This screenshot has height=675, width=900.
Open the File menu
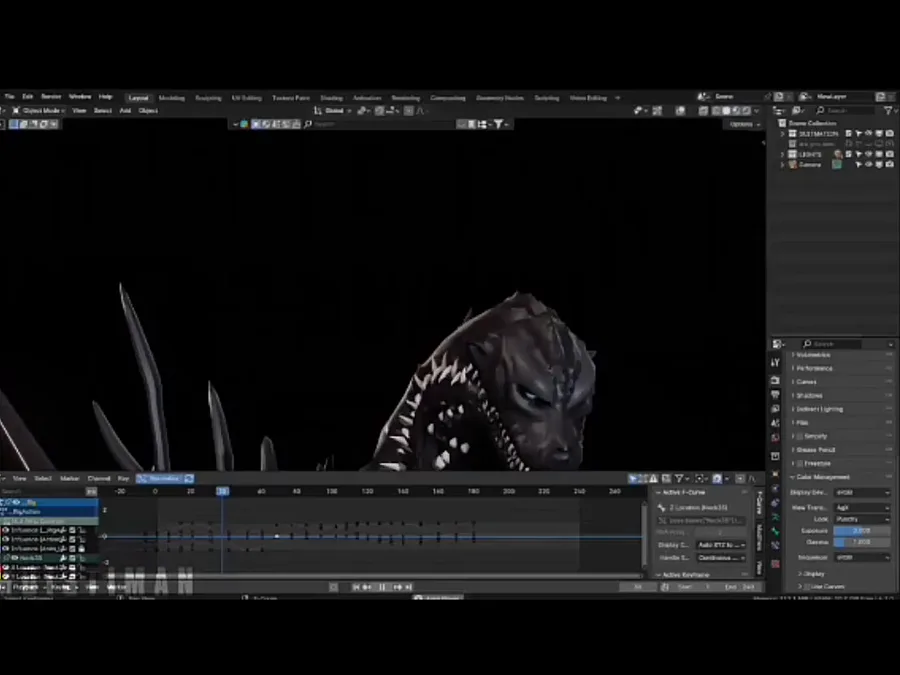point(10,96)
